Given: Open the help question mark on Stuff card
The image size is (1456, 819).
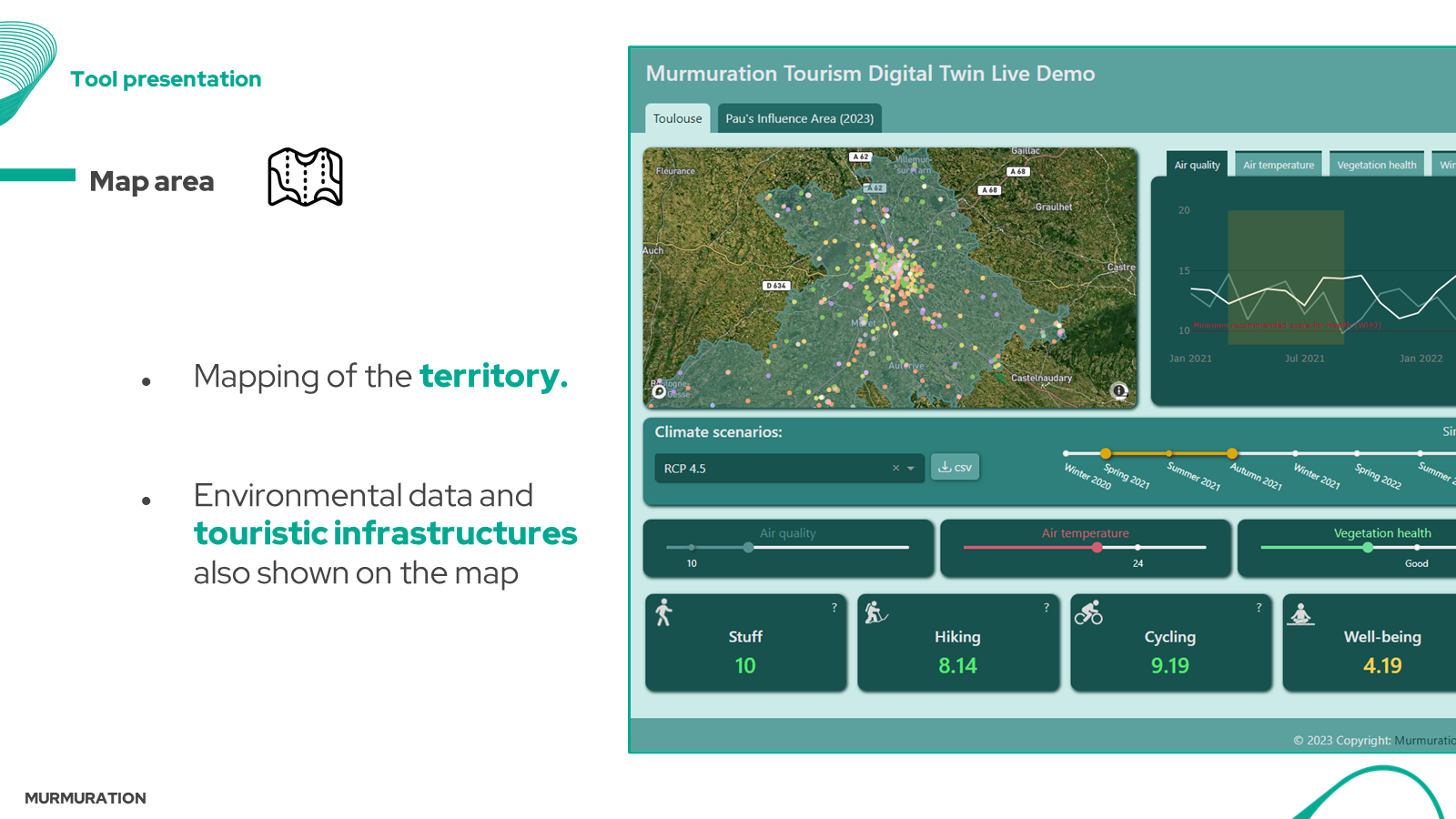Looking at the screenshot, I should coord(834,608).
